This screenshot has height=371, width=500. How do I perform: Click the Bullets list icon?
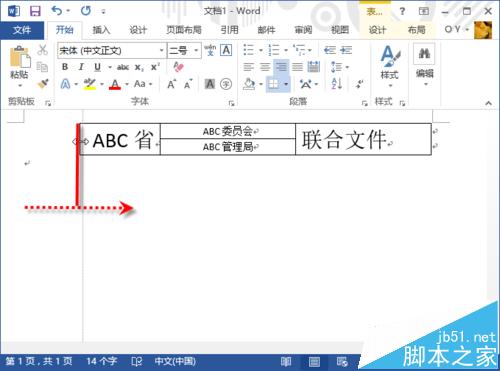click(249, 50)
